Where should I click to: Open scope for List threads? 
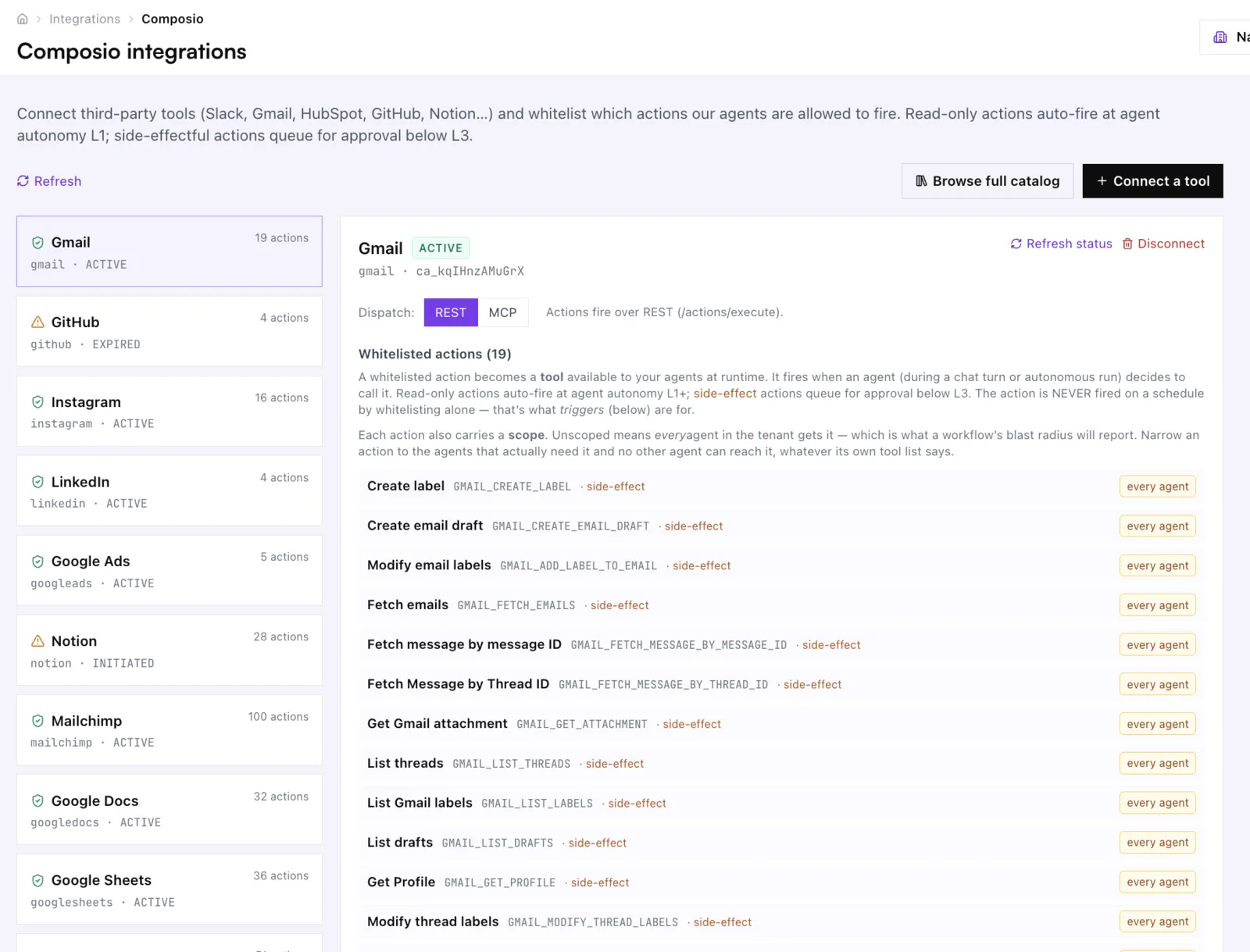click(1157, 763)
